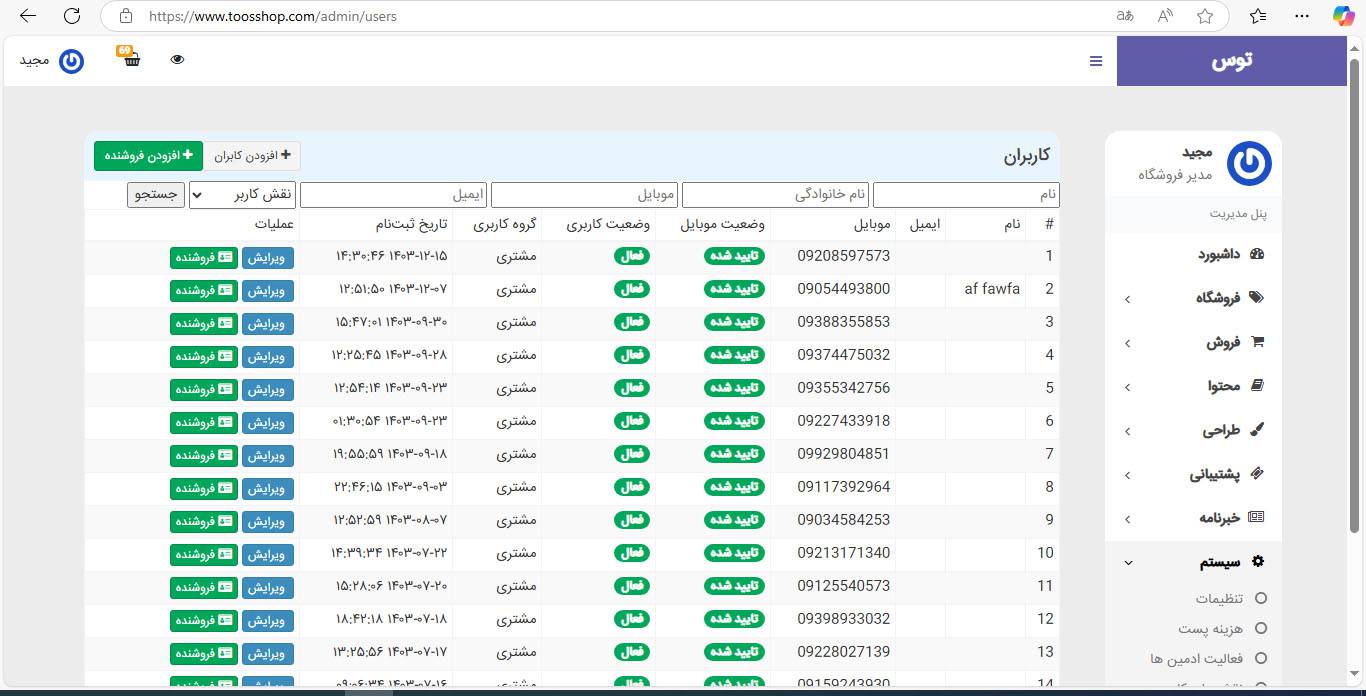
Task: Open the Copilot icon in the browser toolbar
Action: coord(1343,16)
